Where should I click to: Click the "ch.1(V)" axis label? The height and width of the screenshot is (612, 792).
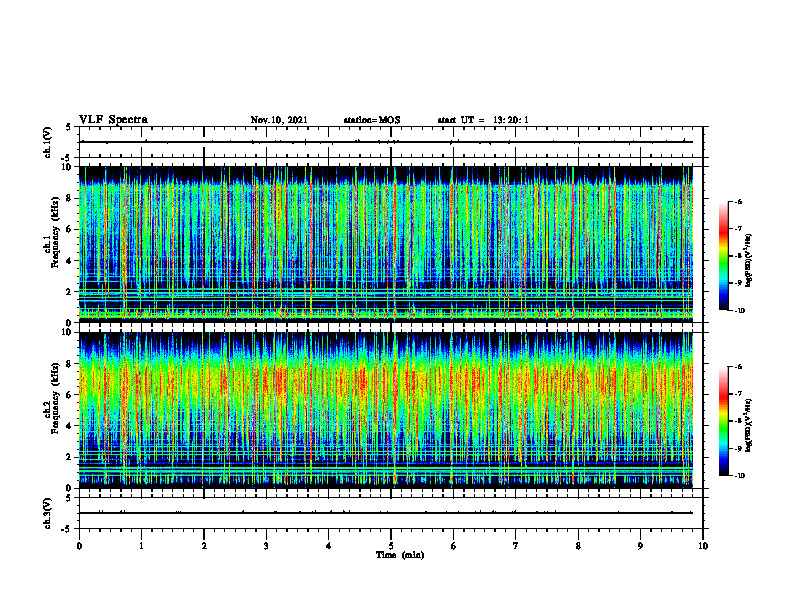(47, 142)
